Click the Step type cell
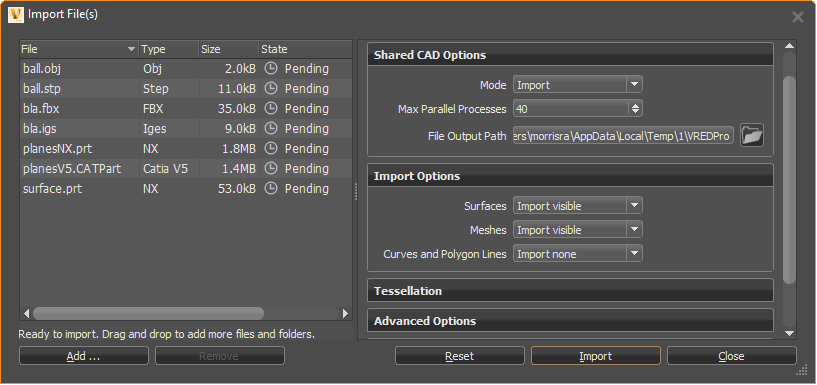The width and height of the screenshot is (817, 385). [x=169, y=89]
